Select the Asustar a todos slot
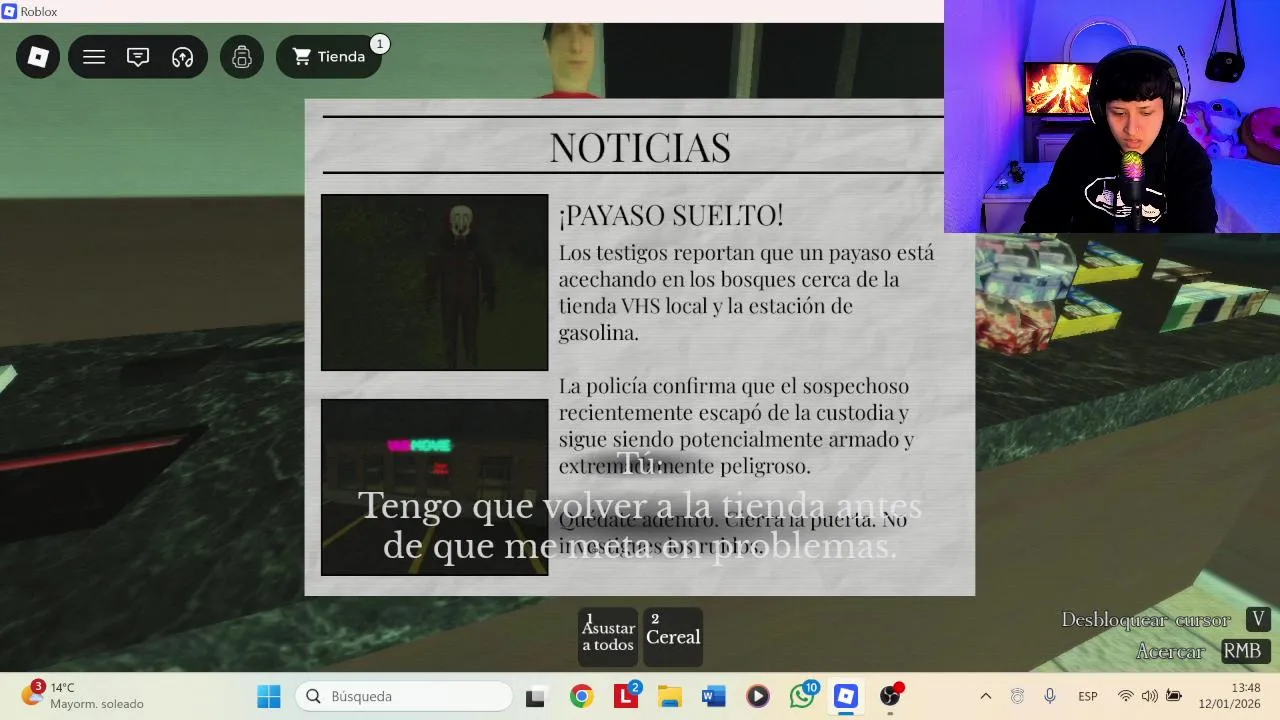Viewport: 1280px width, 720px height. [608, 636]
